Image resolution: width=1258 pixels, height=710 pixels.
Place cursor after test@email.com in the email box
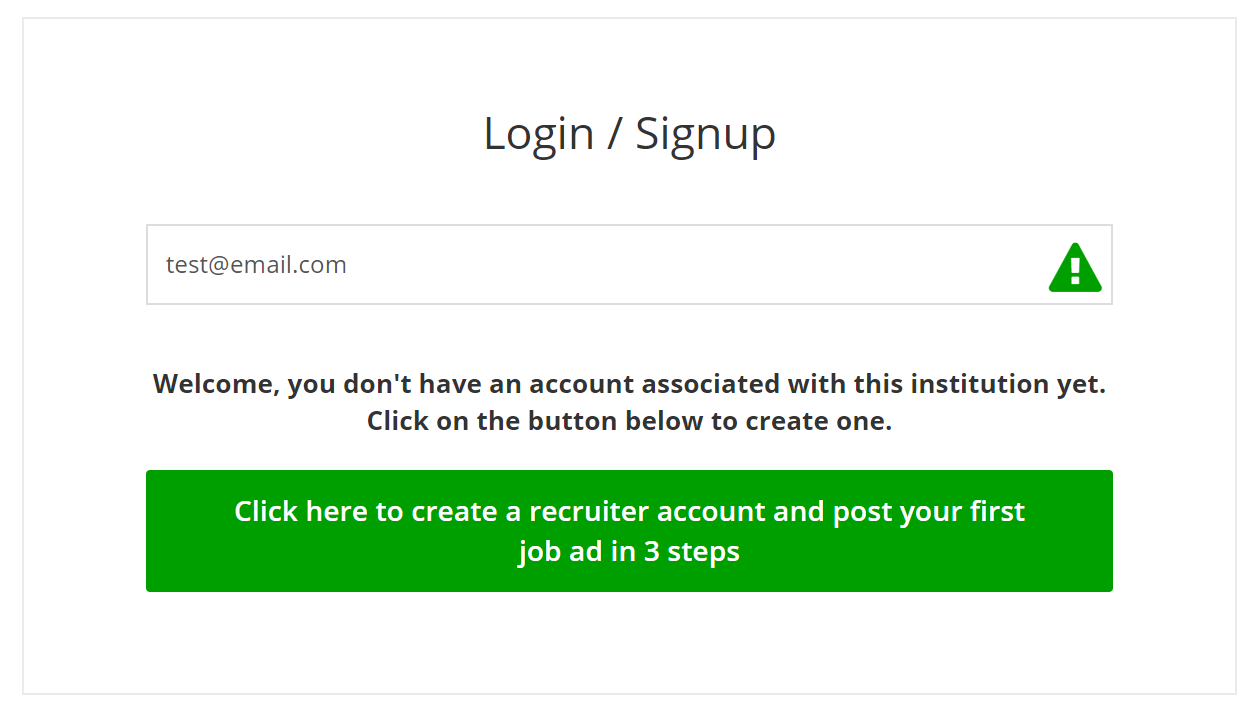coord(349,265)
